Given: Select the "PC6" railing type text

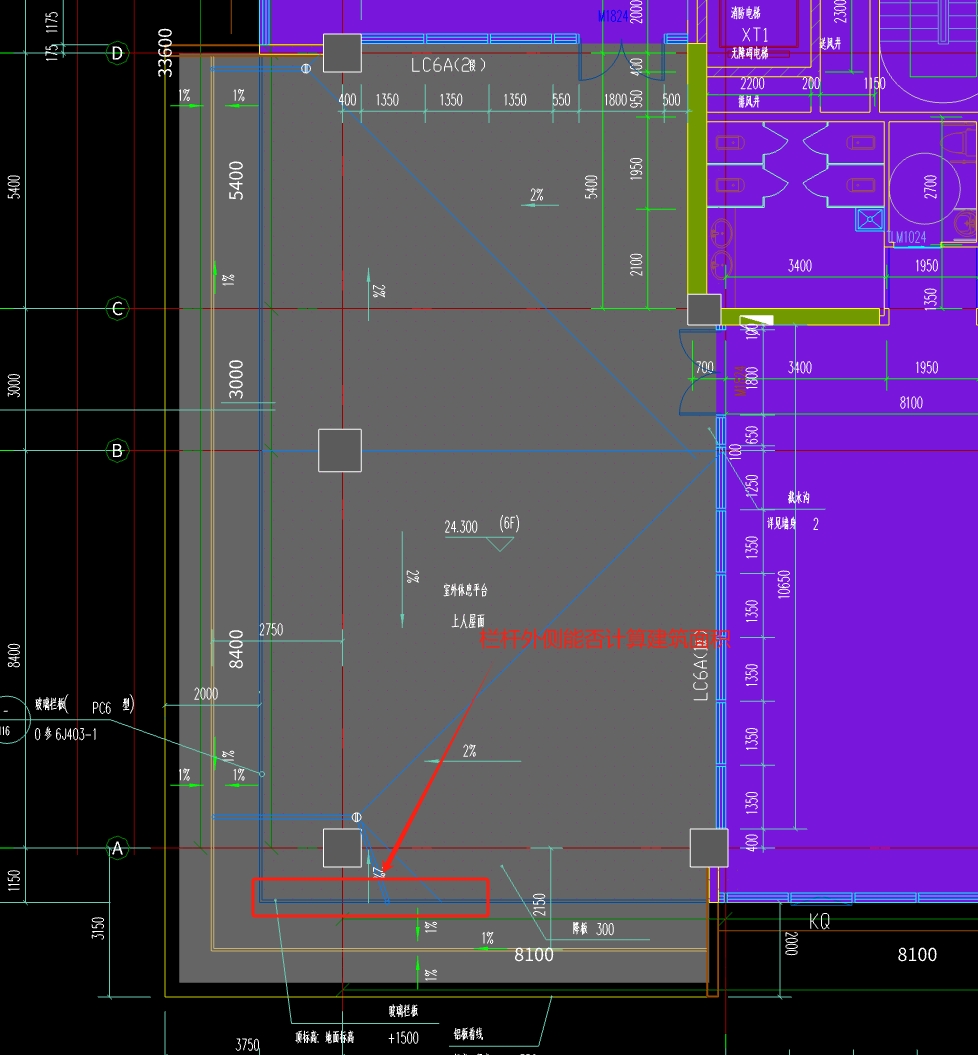Looking at the screenshot, I should 102,708.
